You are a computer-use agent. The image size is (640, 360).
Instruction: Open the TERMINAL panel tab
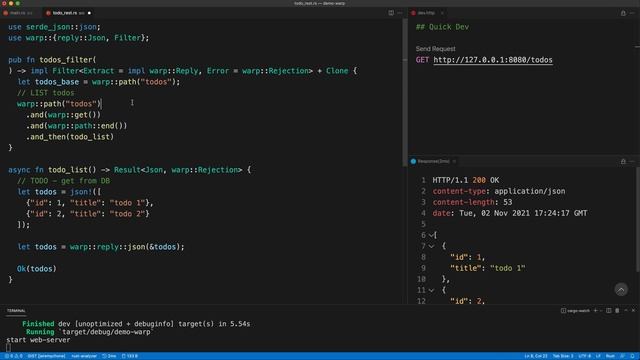[x=16, y=311]
